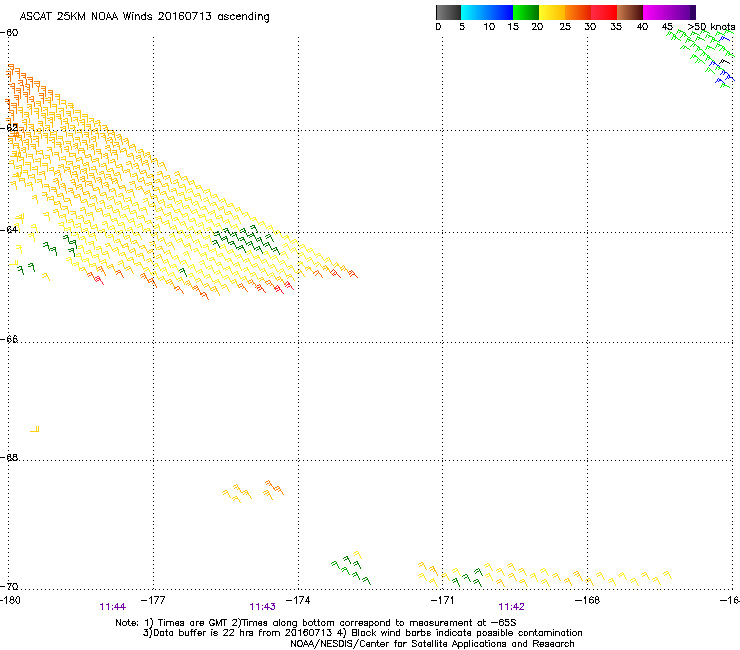Select the blue 5-15 knots legend segment

[x=487, y=12]
